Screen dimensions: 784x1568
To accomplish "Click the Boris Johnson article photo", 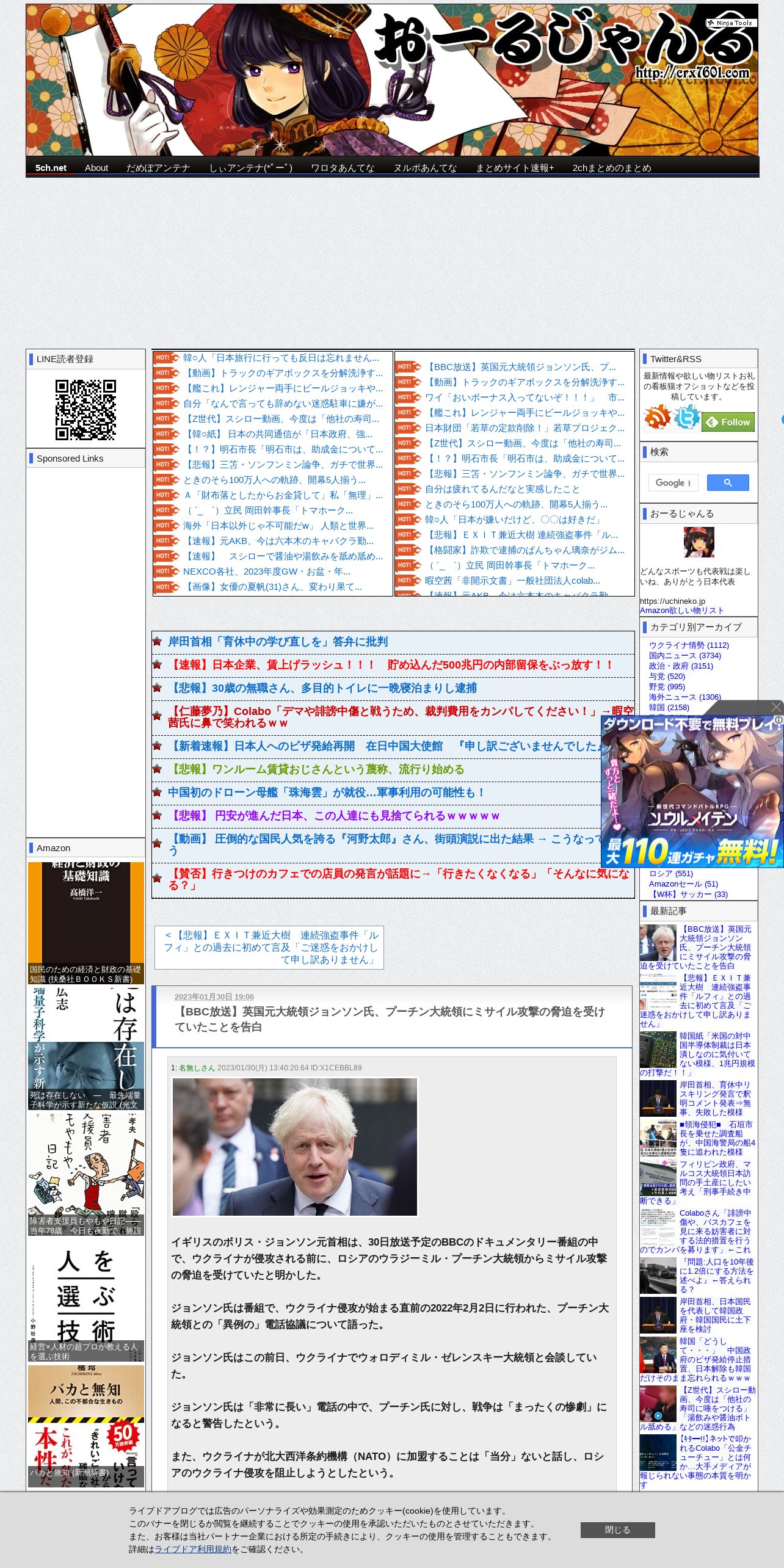I will (x=295, y=1147).
